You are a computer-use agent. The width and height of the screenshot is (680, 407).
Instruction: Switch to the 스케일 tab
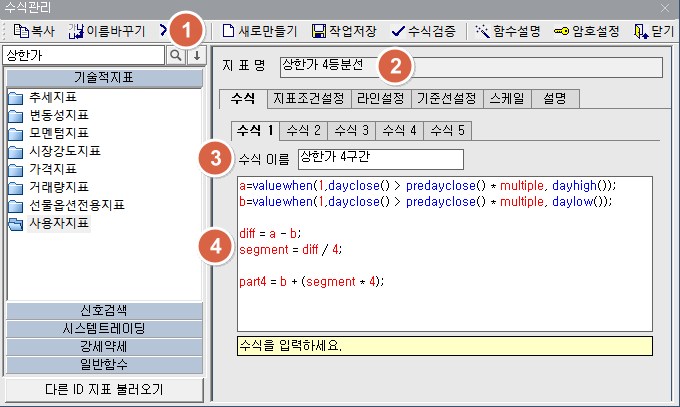pos(507,98)
